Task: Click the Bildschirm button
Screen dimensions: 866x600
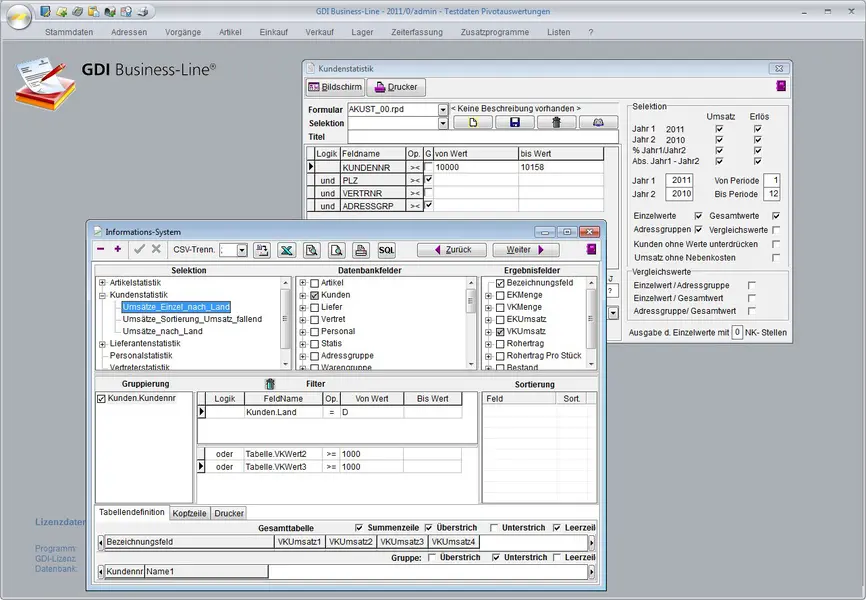Action: point(334,87)
